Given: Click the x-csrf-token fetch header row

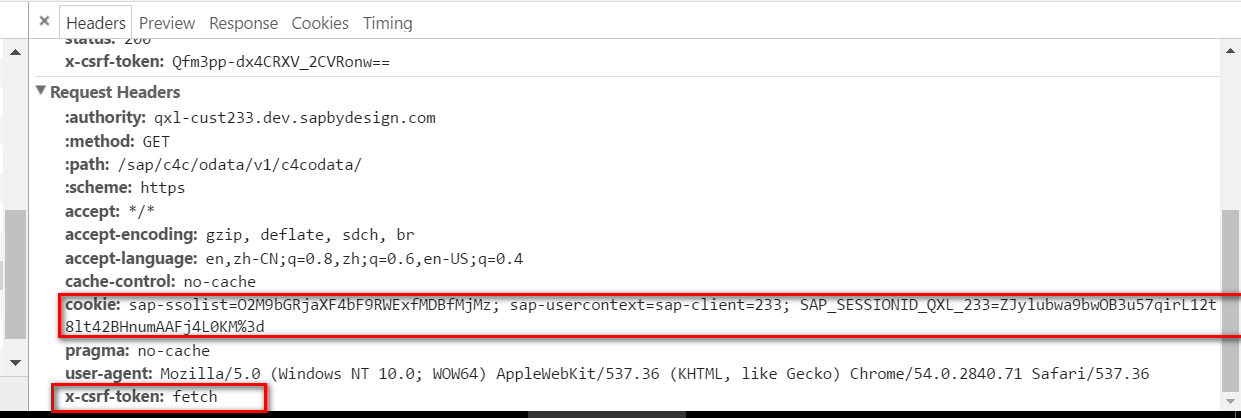Looking at the screenshot, I should 141,397.
